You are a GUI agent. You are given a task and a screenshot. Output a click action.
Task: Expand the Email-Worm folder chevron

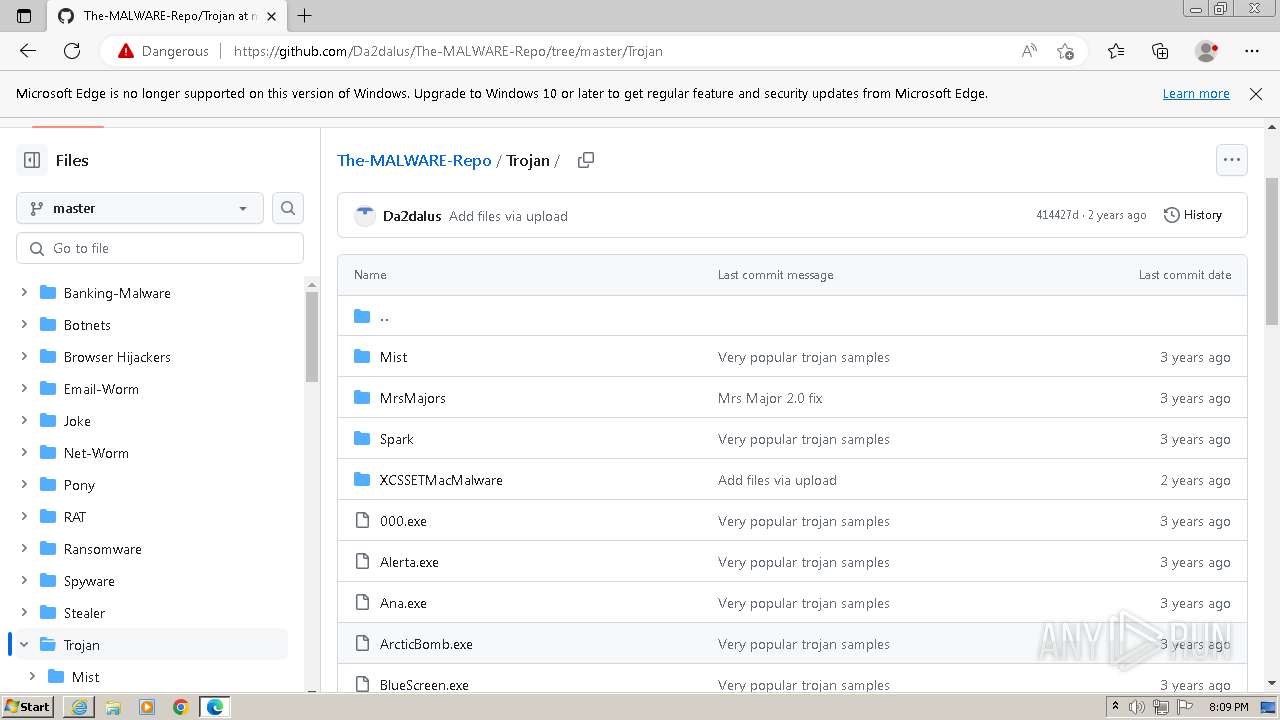(24, 389)
